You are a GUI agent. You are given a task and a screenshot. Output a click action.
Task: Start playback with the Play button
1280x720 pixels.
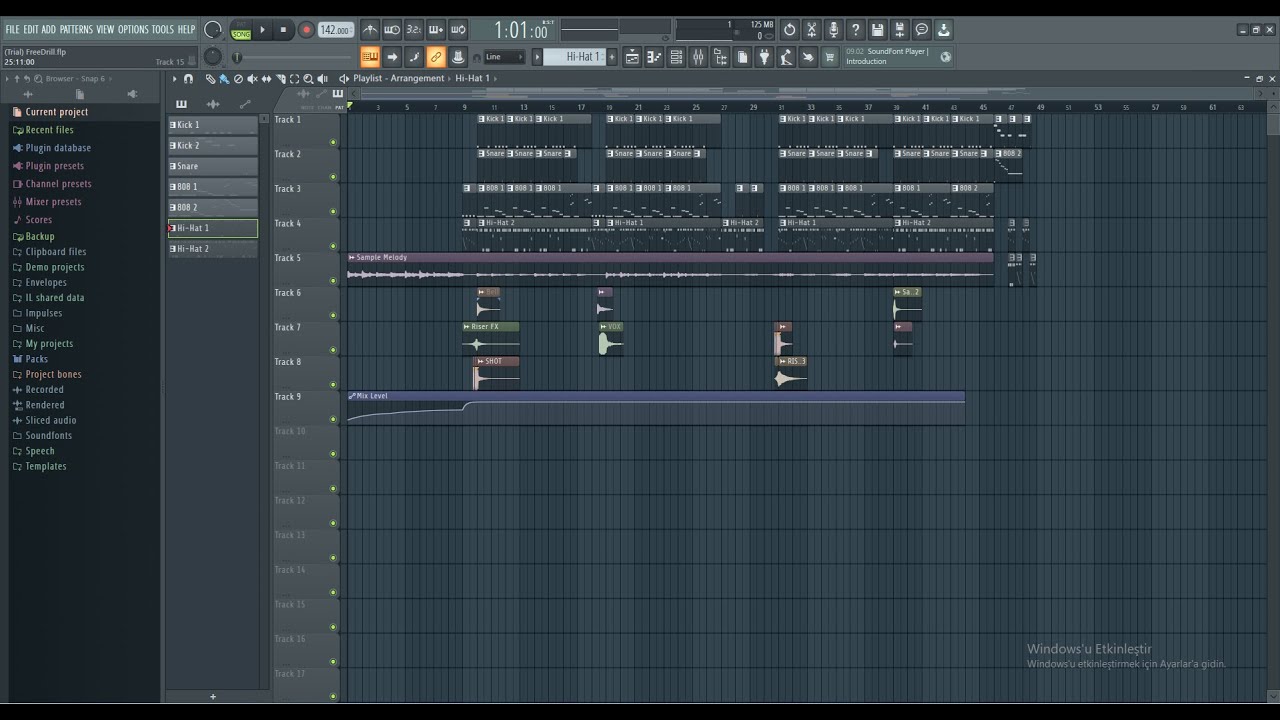[x=263, y=30]
